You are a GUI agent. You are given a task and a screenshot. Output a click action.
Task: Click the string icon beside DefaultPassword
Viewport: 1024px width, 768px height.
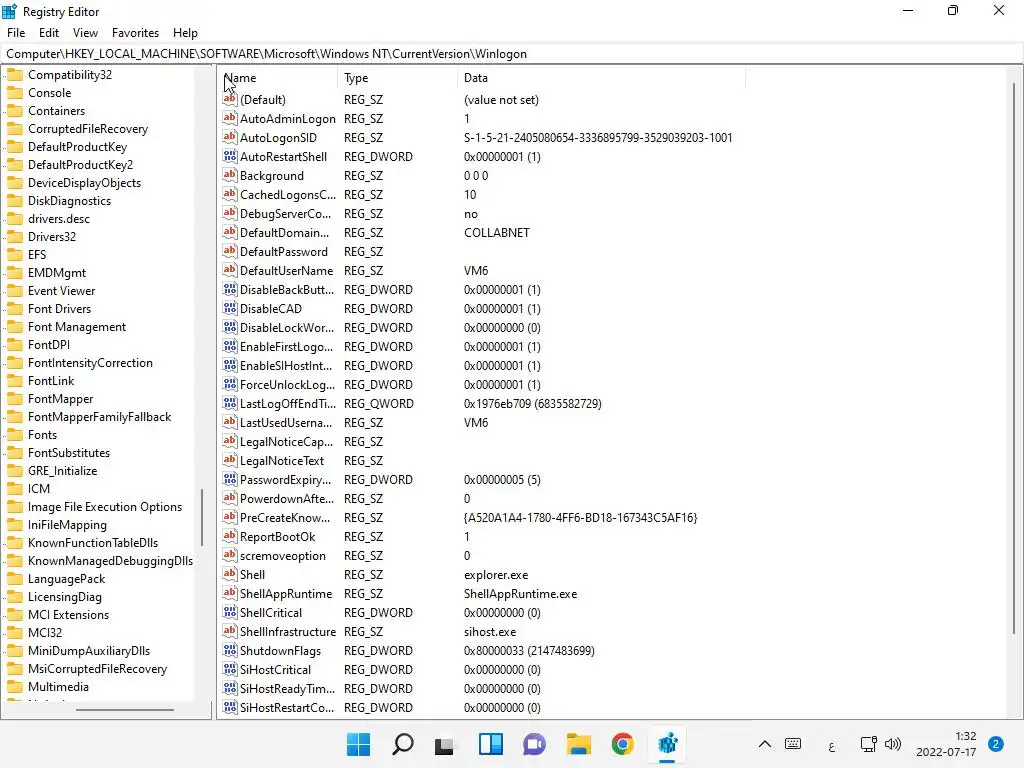pyautogui.click(x=229, y=251)
